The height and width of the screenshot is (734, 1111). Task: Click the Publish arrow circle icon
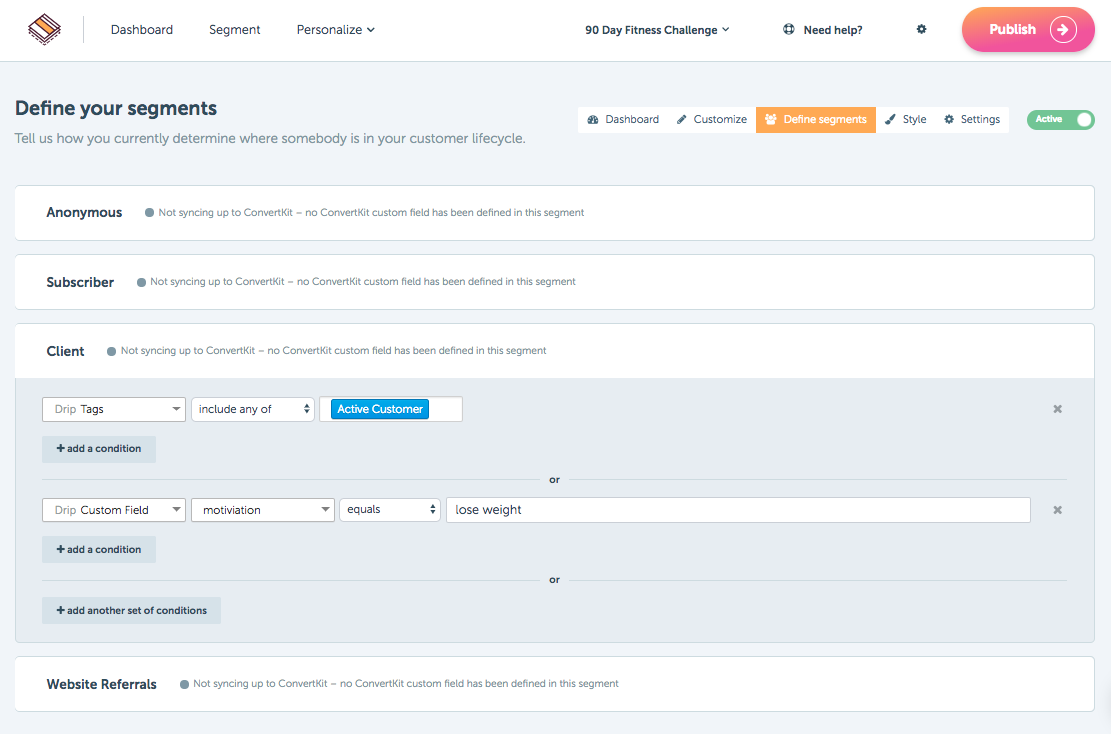click(x=1063, y=30)
